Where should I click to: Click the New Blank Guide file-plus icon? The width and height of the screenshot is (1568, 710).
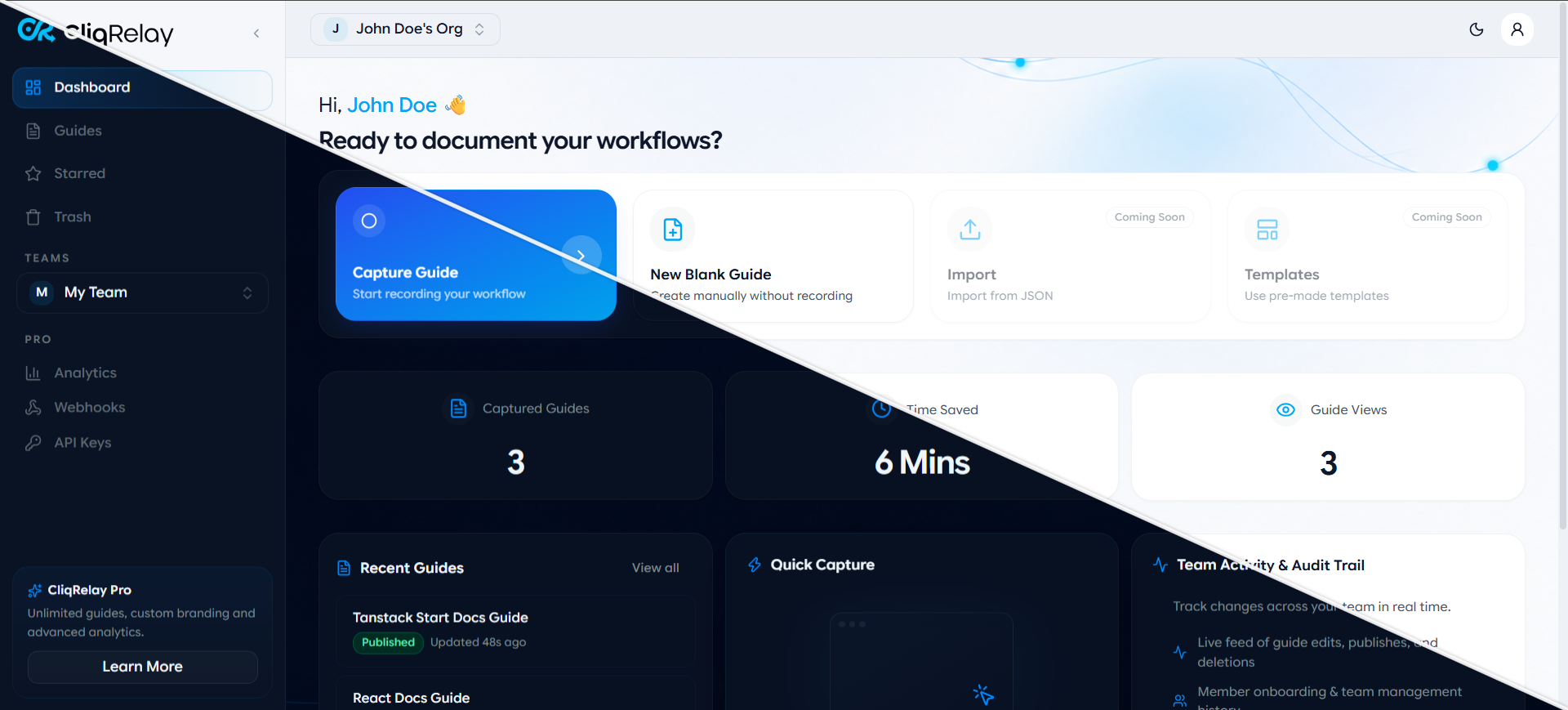[x=673, y=230]
